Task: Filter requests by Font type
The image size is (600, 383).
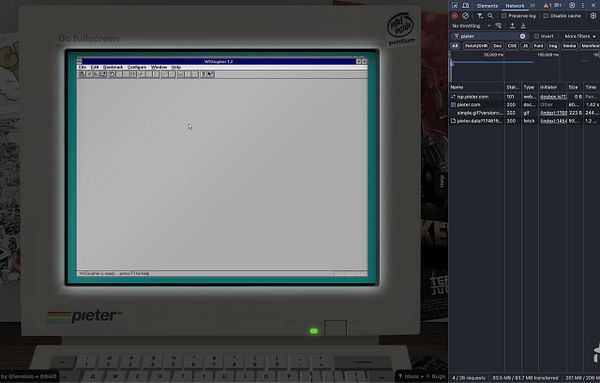Action: tap(538, 46)
